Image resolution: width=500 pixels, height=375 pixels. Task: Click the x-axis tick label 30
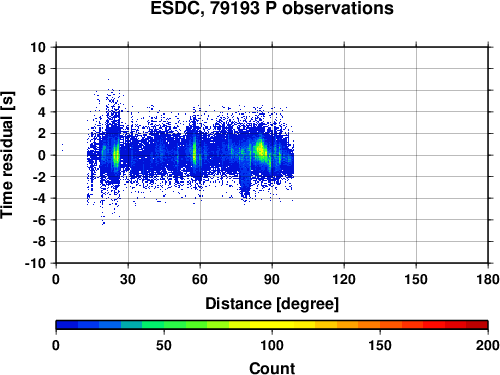pos(128,279)
